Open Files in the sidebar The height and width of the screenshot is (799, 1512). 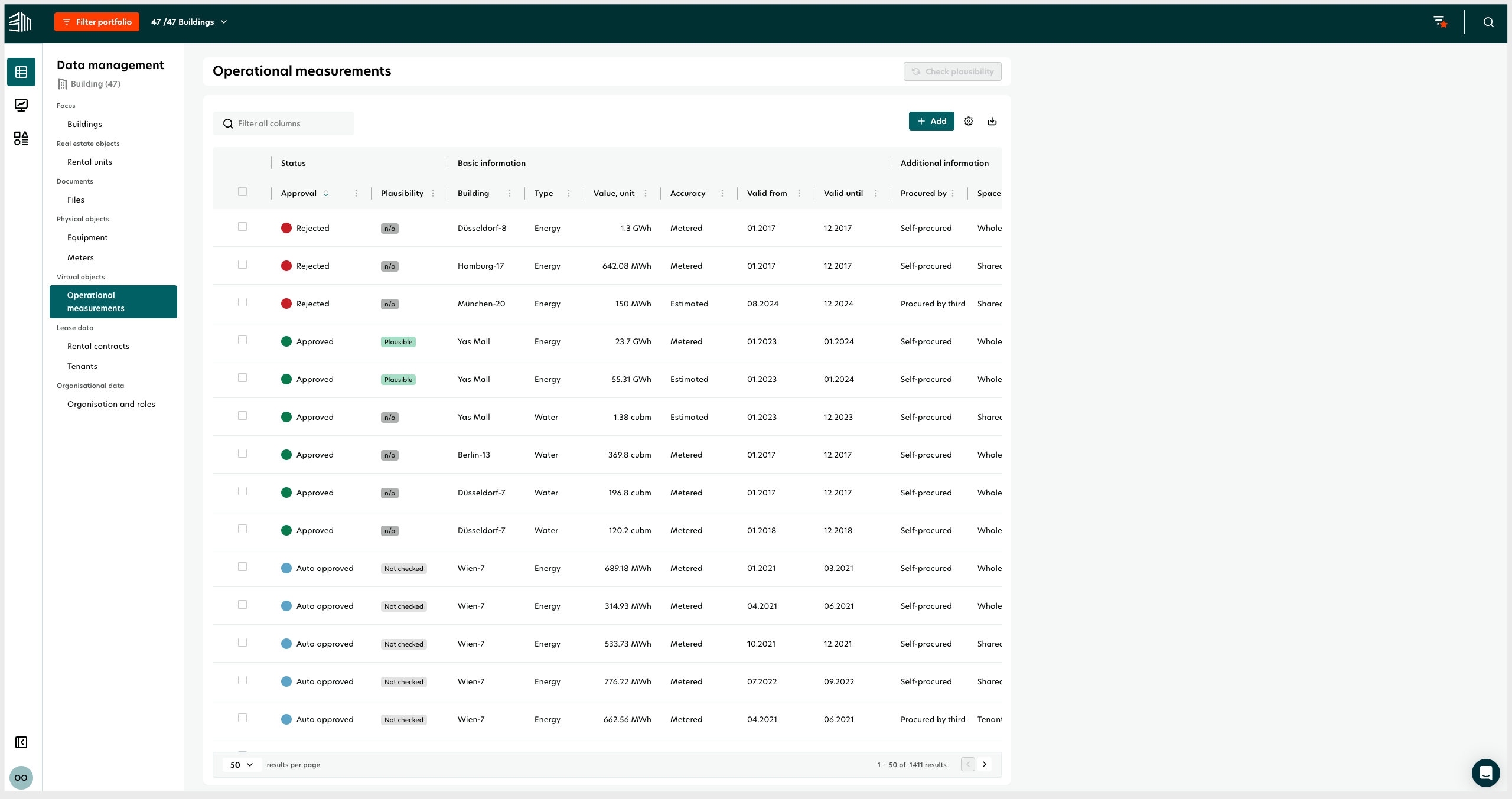76,200
